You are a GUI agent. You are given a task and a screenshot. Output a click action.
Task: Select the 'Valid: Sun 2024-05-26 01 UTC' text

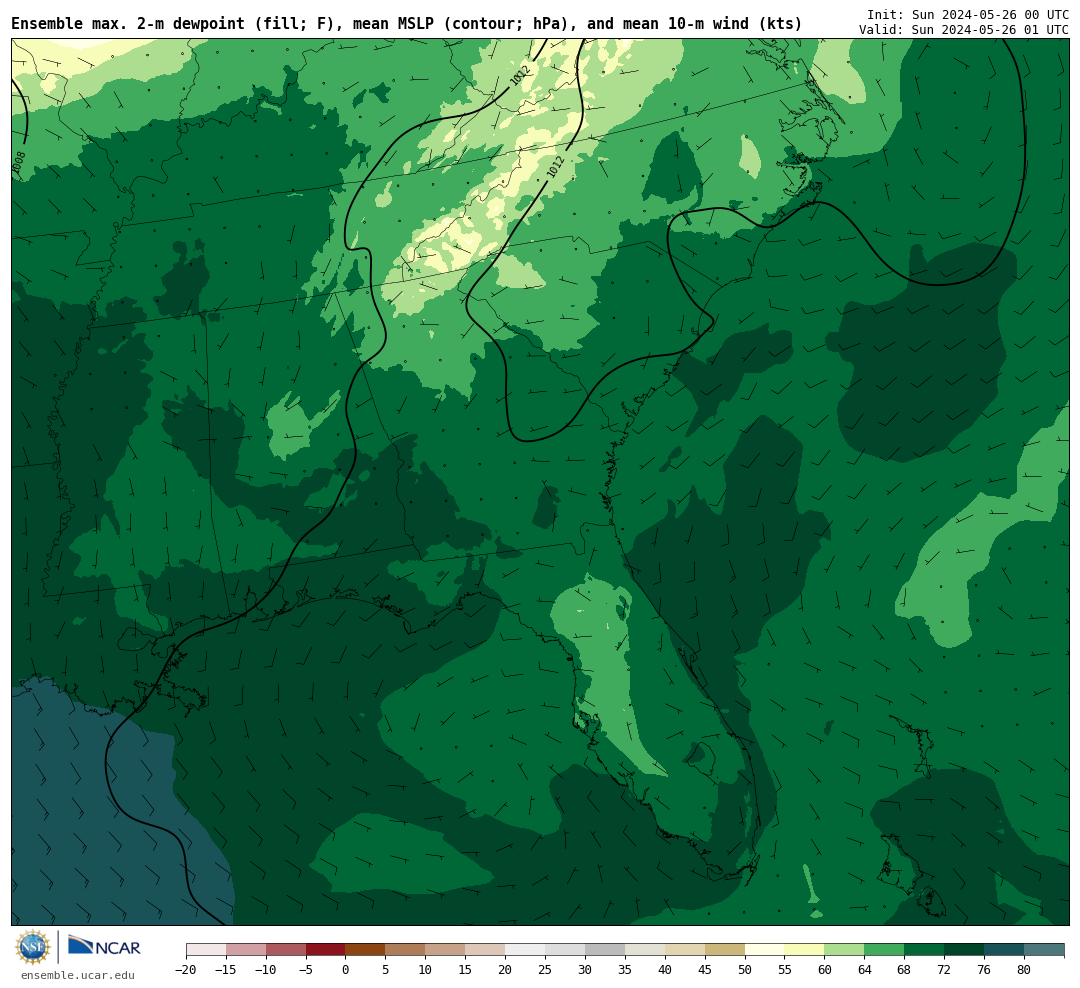964,30
